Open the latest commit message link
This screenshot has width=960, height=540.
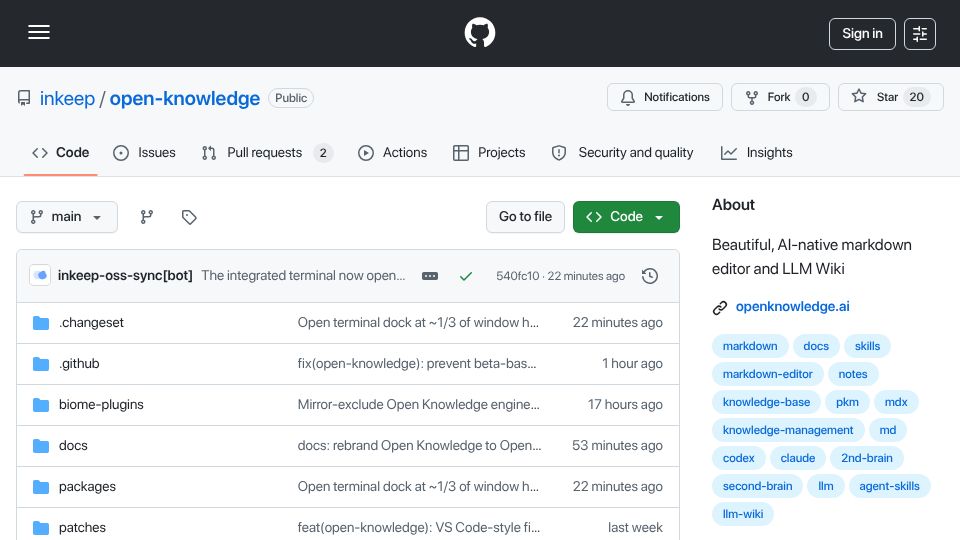click(303, 276)
